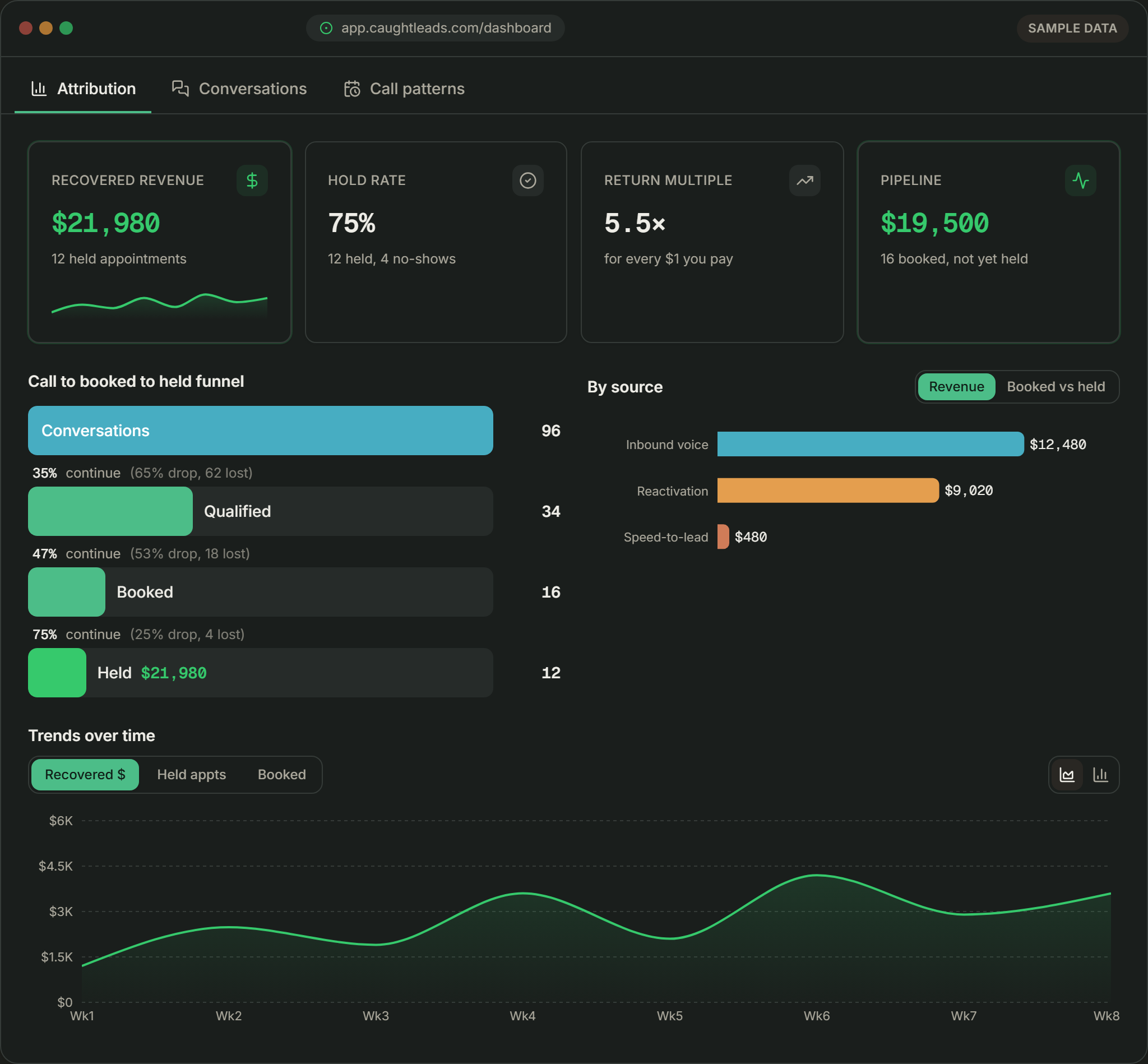This screenshot has height=1064, width=1148.
Task: Click the SAMPLE DATA badge
Action: click(x=1072, y=28)
